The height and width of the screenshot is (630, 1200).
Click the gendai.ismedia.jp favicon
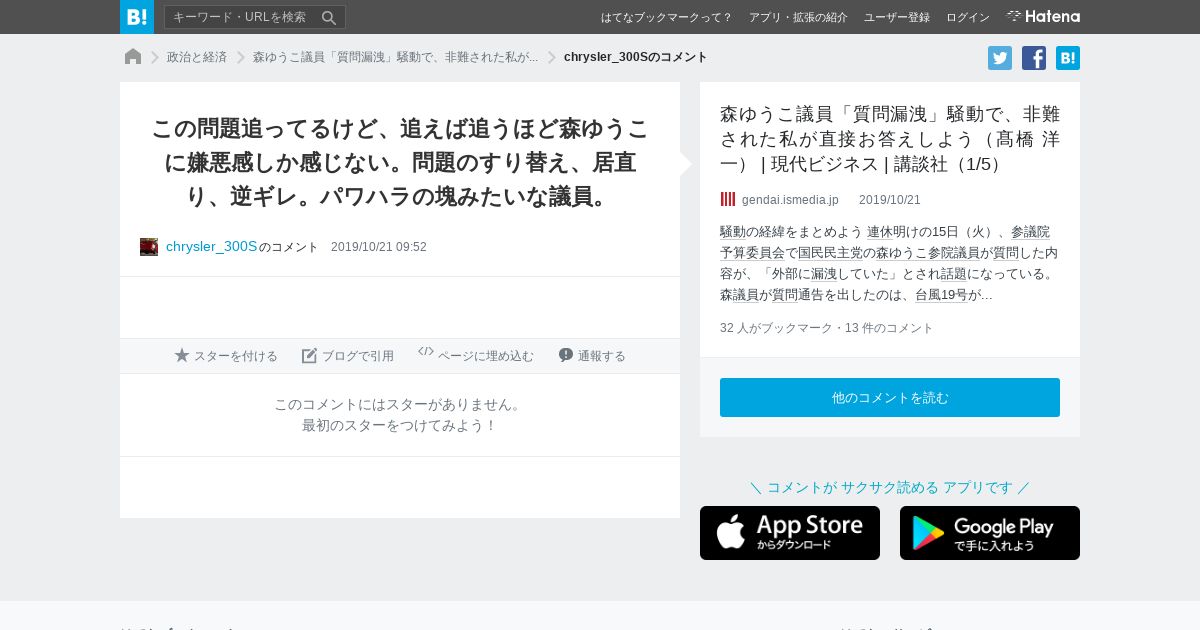[x=728, y=199]
